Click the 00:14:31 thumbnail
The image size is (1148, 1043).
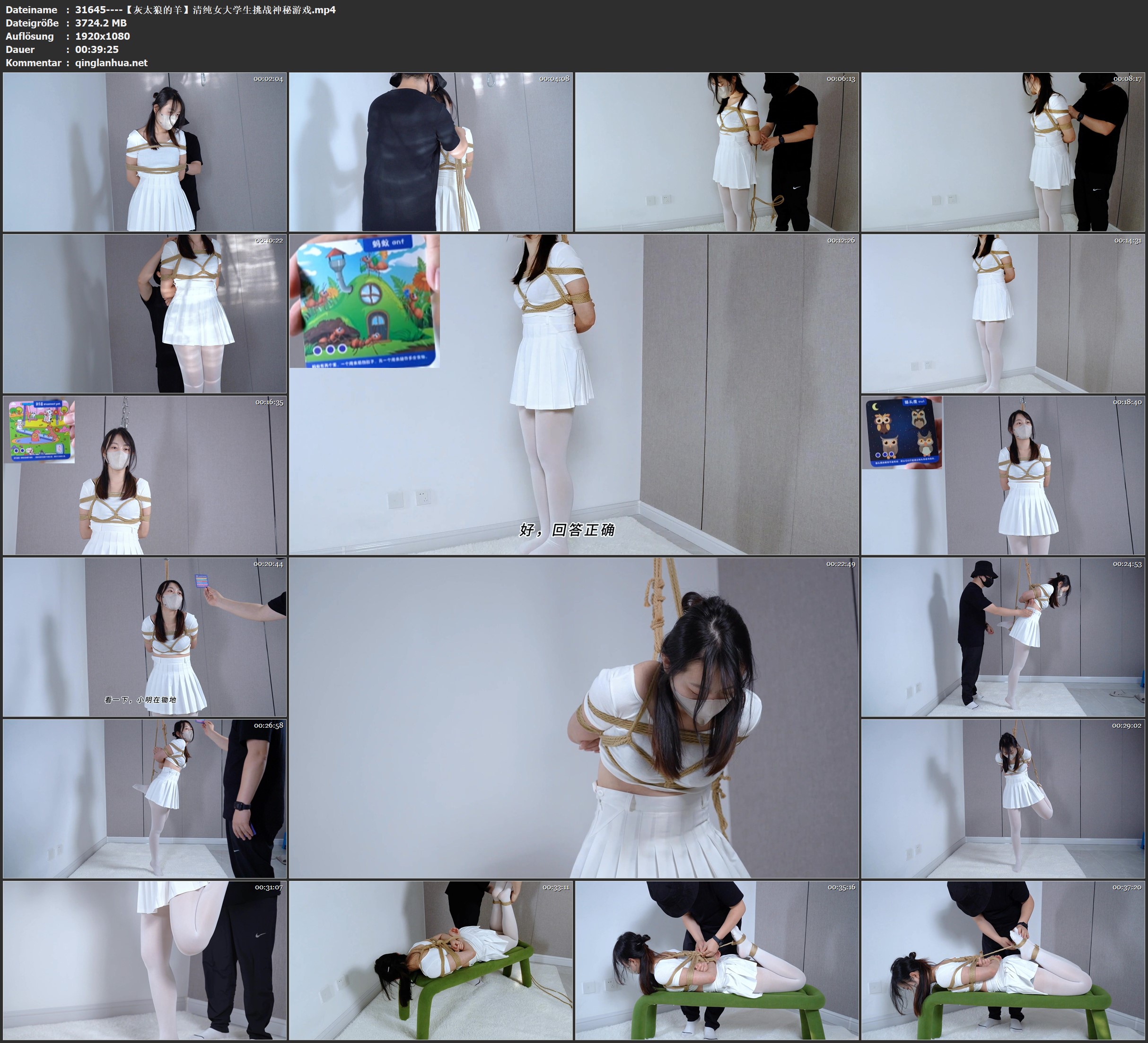coord(1003,313)
